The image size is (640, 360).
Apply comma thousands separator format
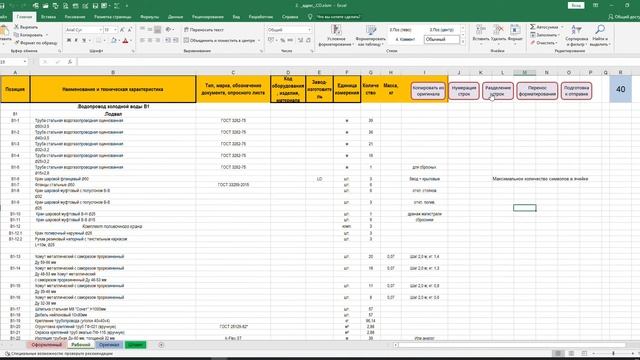point(290,40)
